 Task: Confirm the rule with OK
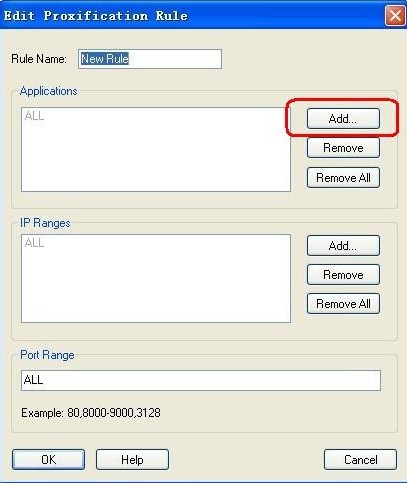point(48,460)
